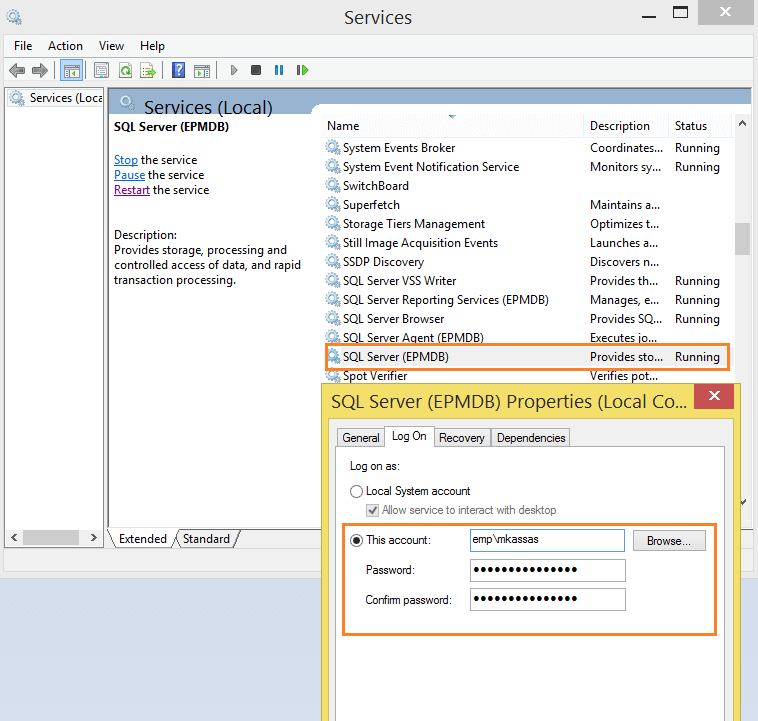Click the Pause the service link
Screen dimensions: 758x721
130,175
